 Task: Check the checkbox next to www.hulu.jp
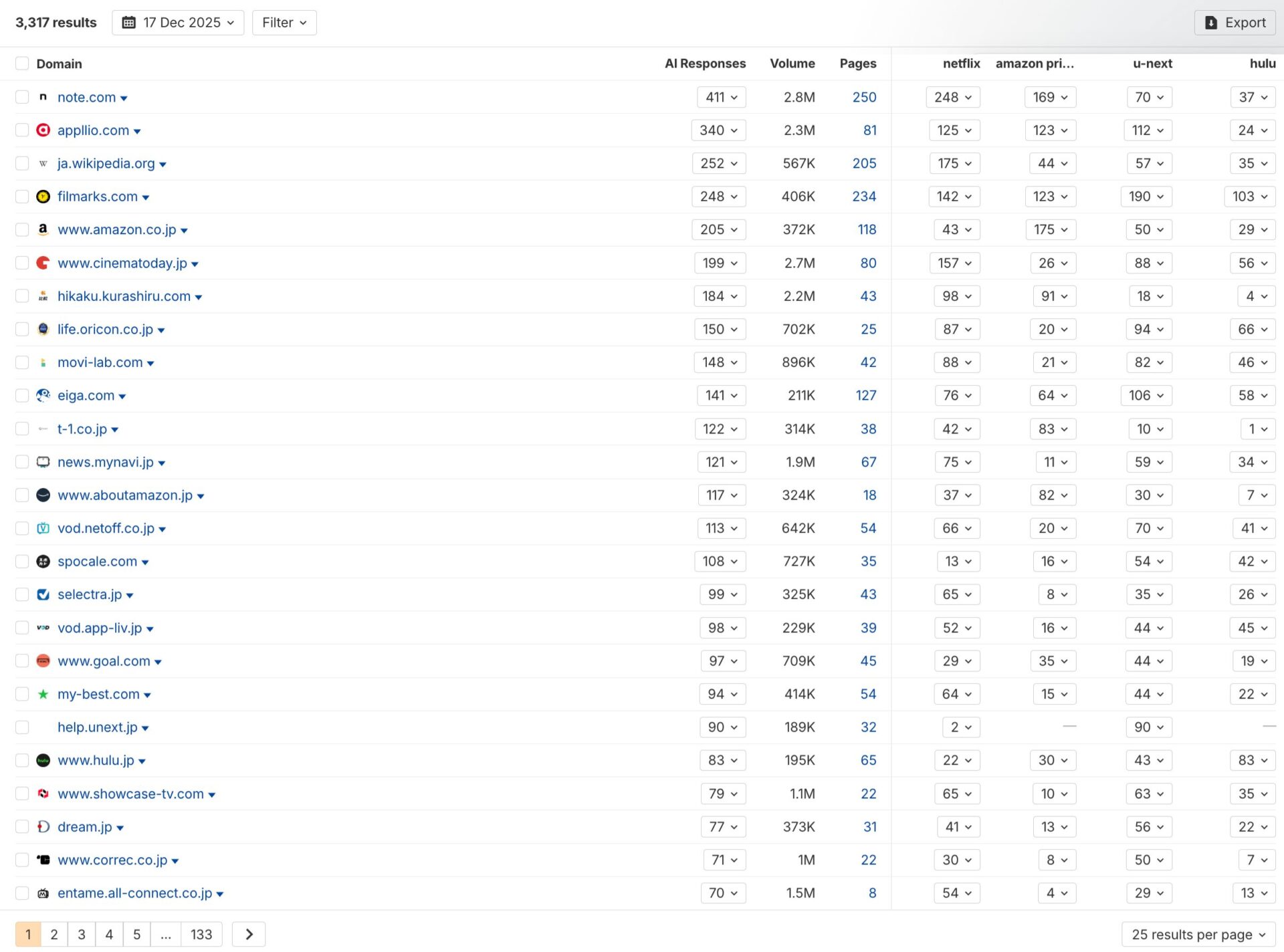[21, 760]
